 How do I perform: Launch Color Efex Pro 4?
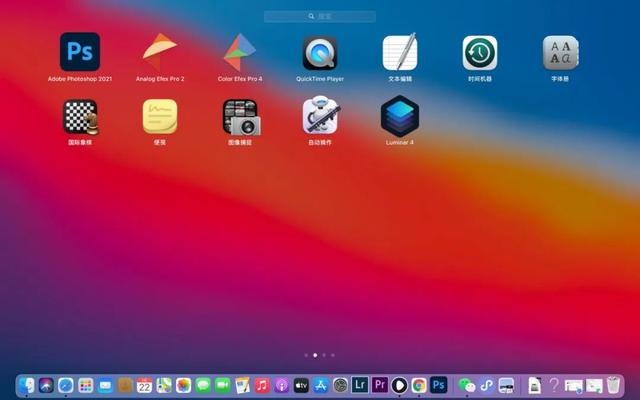pos(240,52)
